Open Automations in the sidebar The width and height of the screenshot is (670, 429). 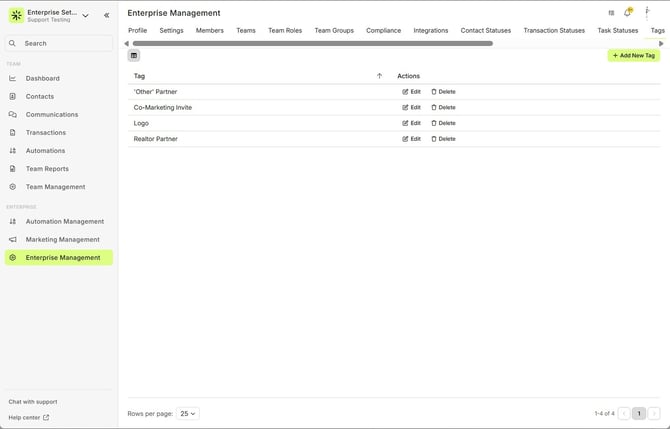[x=45, y=151]
